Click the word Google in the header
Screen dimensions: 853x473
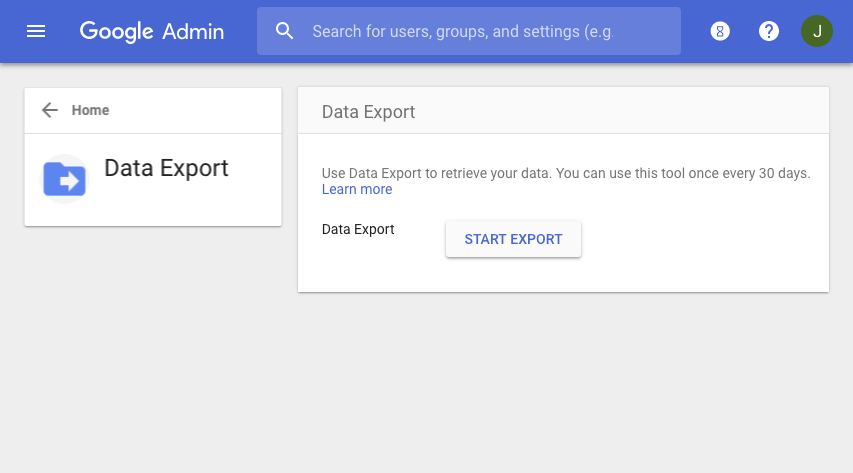(116, 31)
